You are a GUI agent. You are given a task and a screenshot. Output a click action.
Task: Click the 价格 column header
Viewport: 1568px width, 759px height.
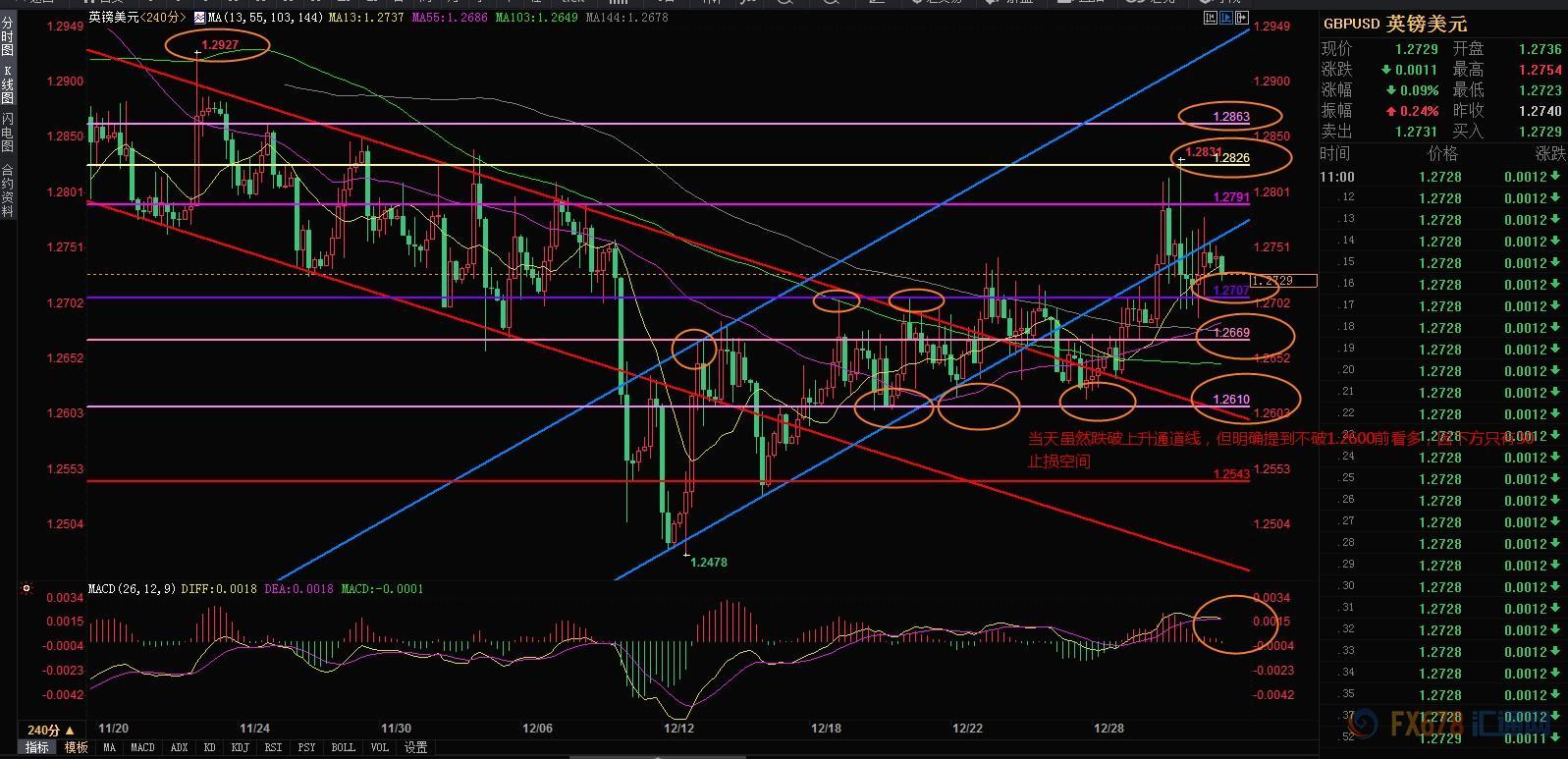tap(1442, 154)
